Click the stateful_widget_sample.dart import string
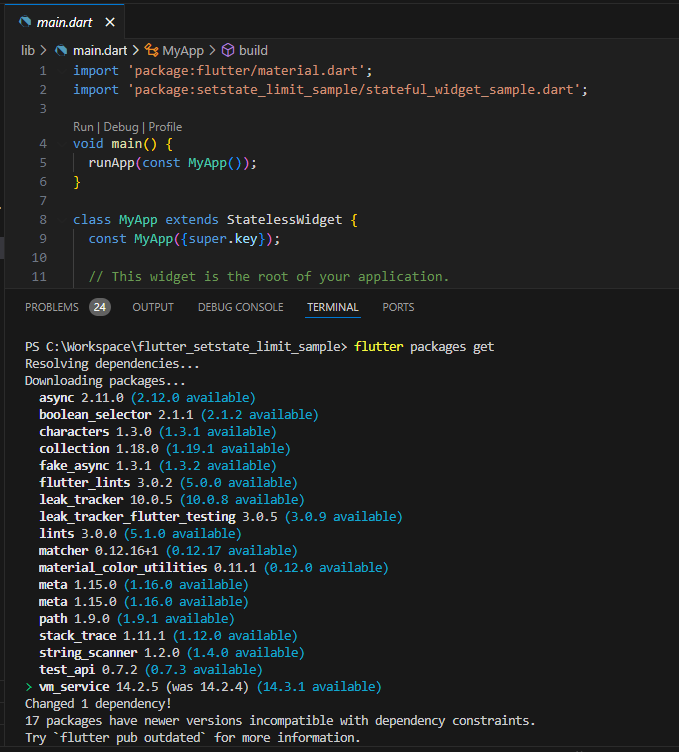This screenshot has width=679, height=752. [x=353, y=90]
